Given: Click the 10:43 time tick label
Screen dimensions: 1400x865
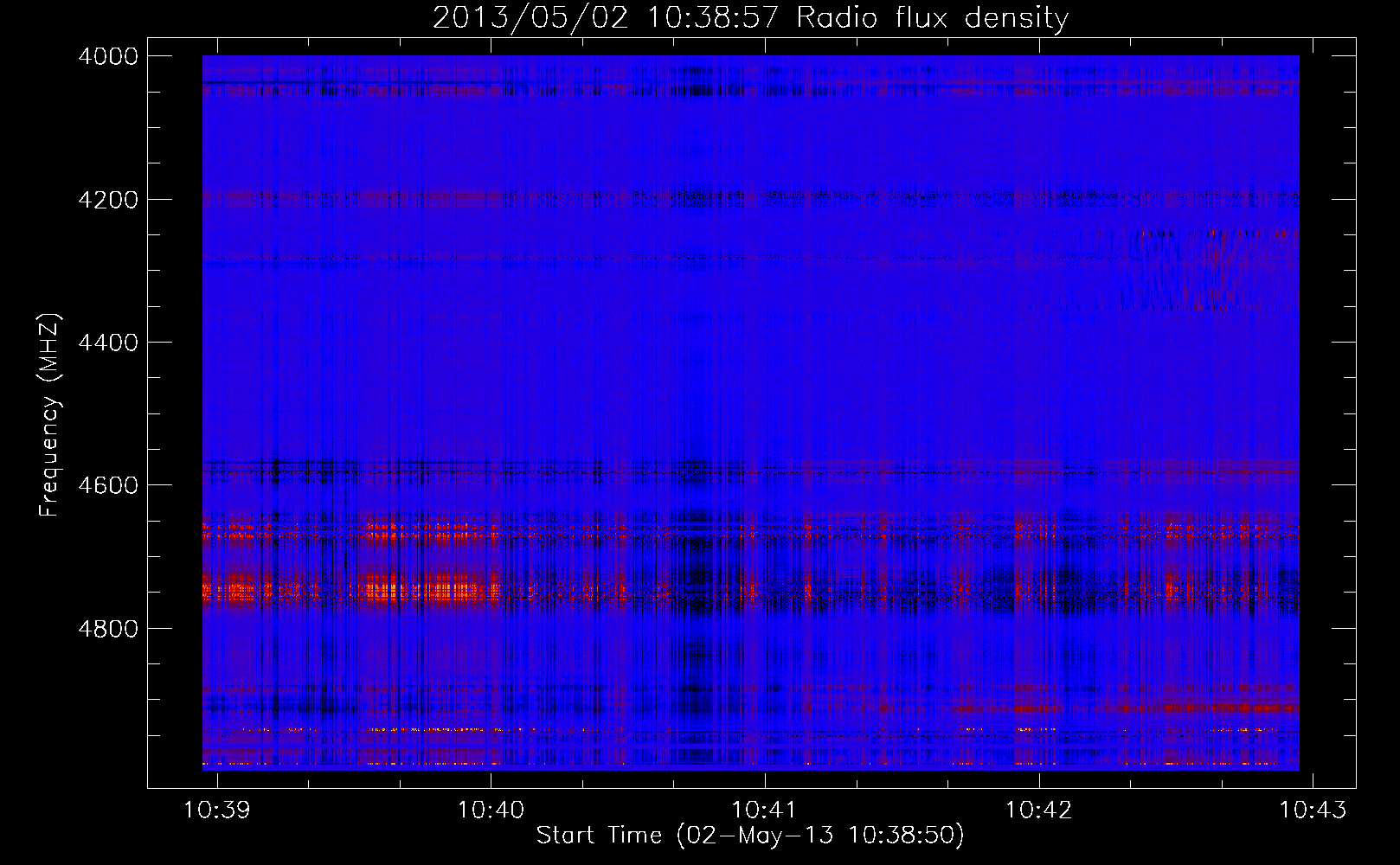Looking at the screenshot, I should pyautogui.click(x=1313, y=810).
